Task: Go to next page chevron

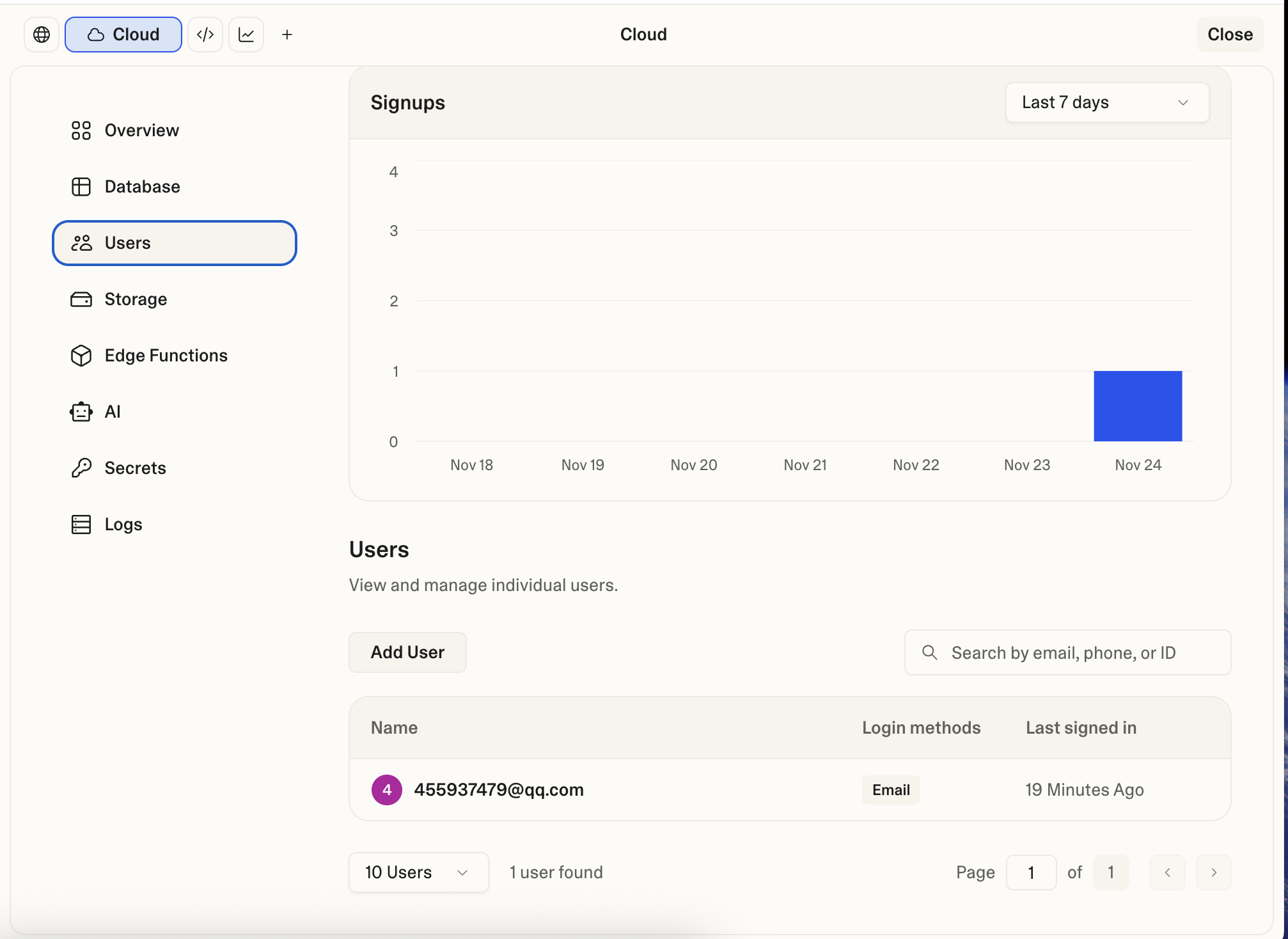Action: 1213,872
